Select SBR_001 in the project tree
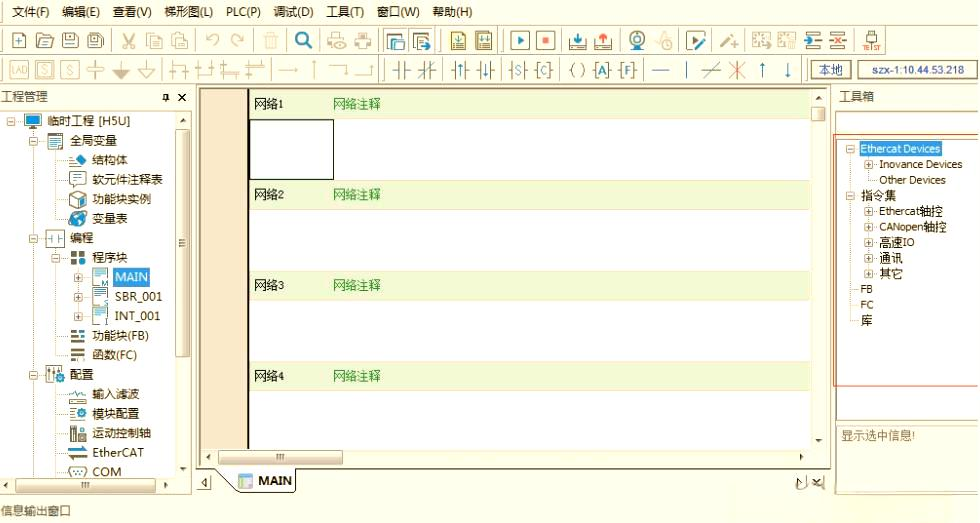Image resolution: width=980 pixels, height=523 pixels. click(138, 296)
